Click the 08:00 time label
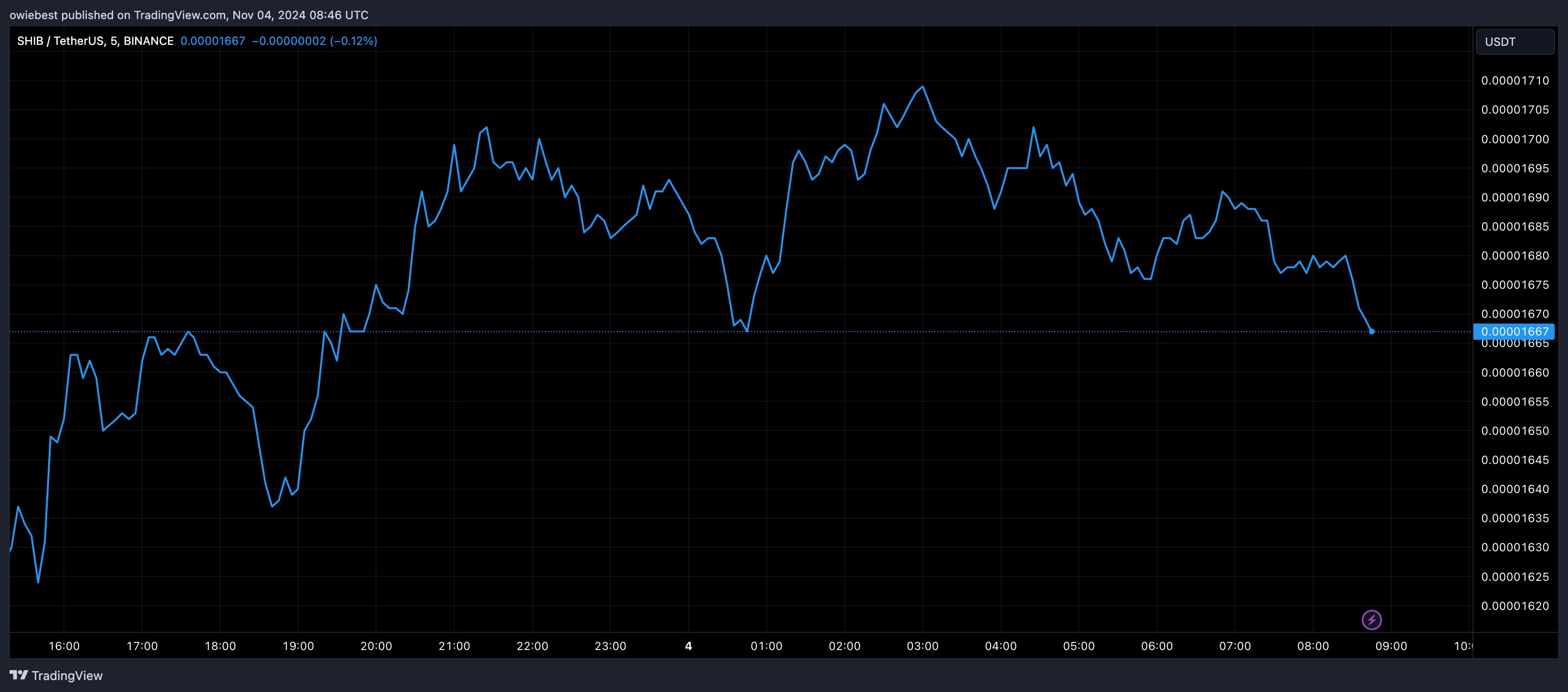The height and width of the screenshot is (692, 1568). (x=1315, y=646)
